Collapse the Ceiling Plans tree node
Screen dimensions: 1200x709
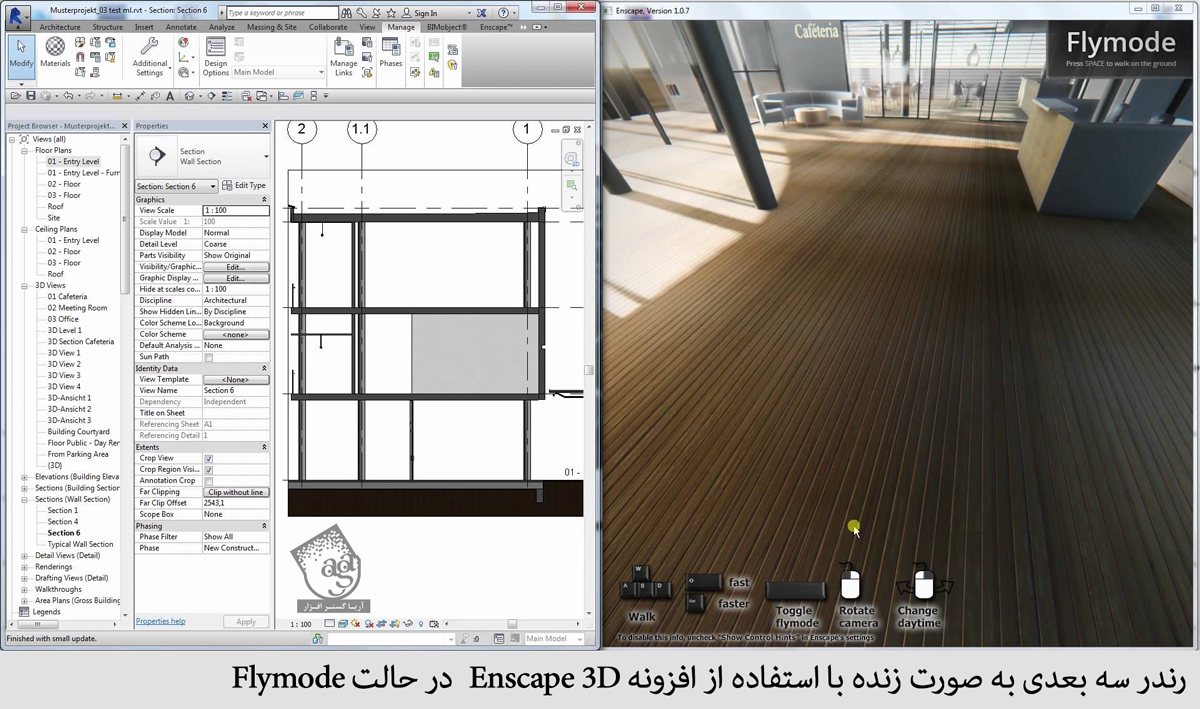coord(24,229)
